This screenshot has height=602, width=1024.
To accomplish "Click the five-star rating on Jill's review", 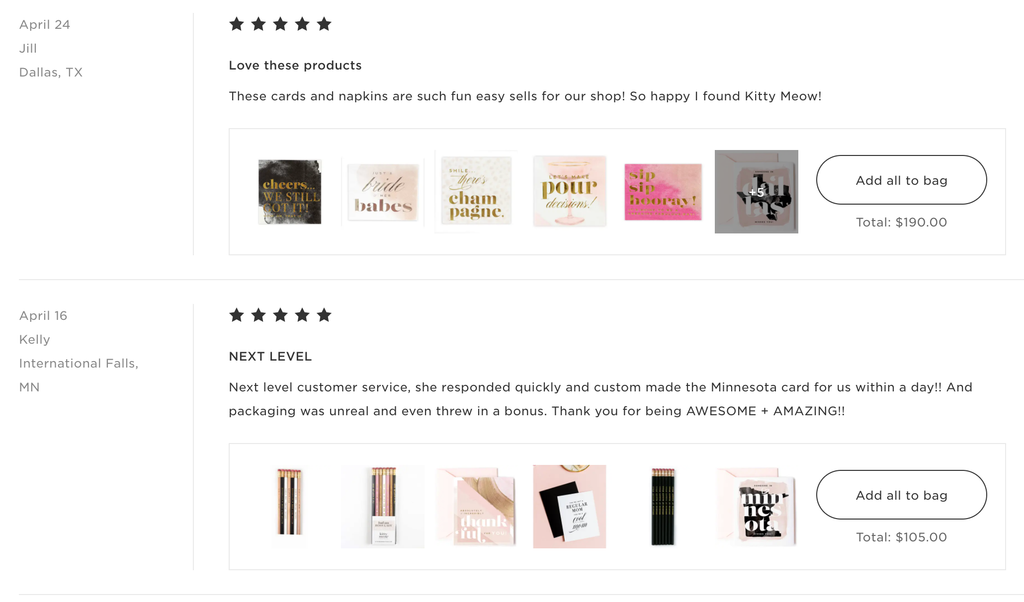I will pyautogui.click(x=280, y=24).
